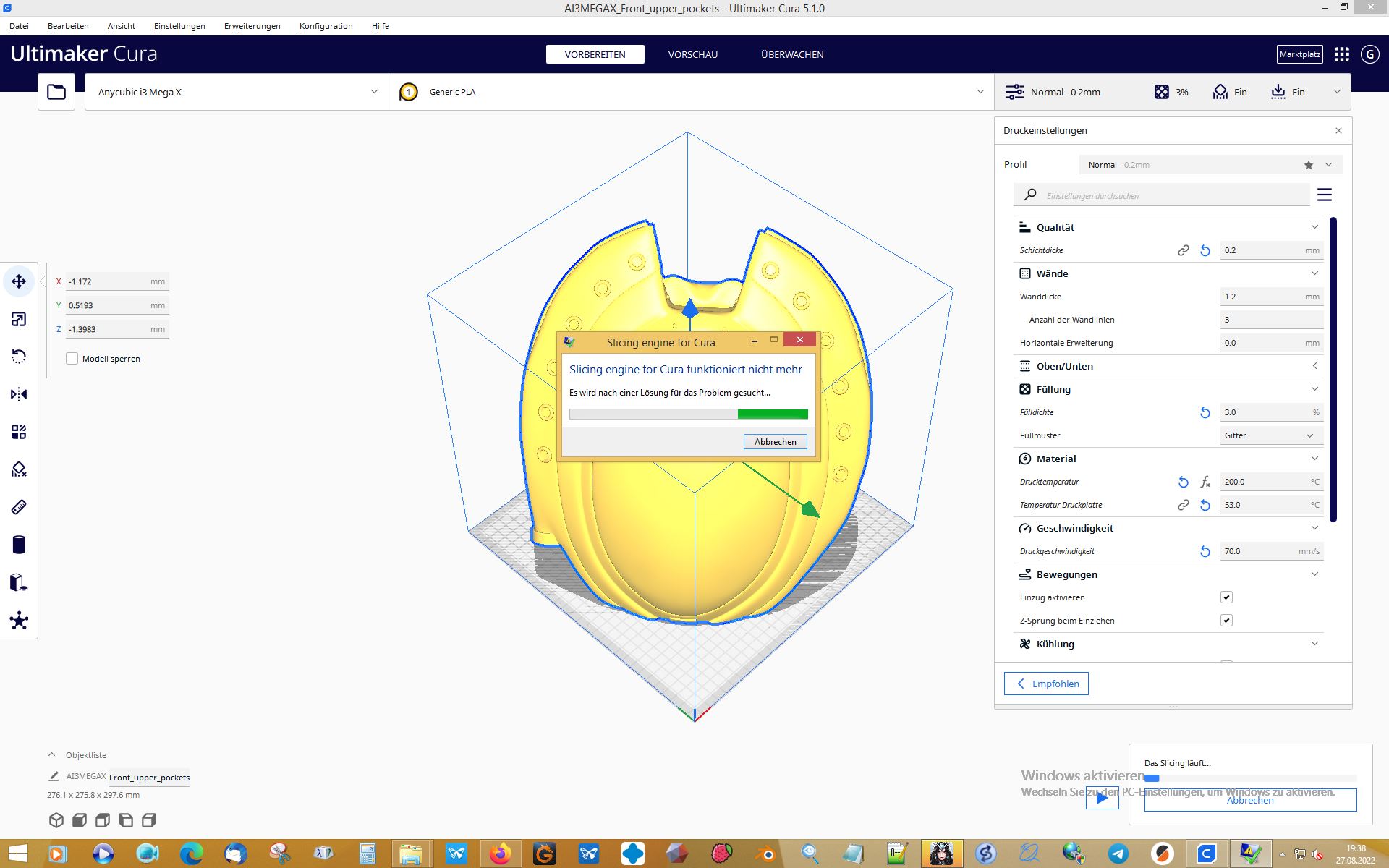Click the Wanddicke value field
The height and width of the screenshot is (868, 1389).
[x=1271, y=297]
